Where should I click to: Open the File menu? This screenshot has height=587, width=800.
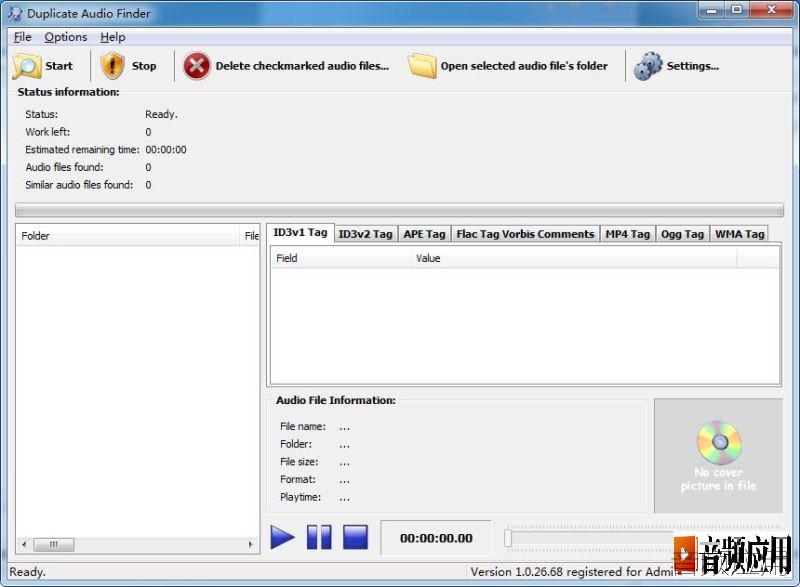tap(22, 37)
